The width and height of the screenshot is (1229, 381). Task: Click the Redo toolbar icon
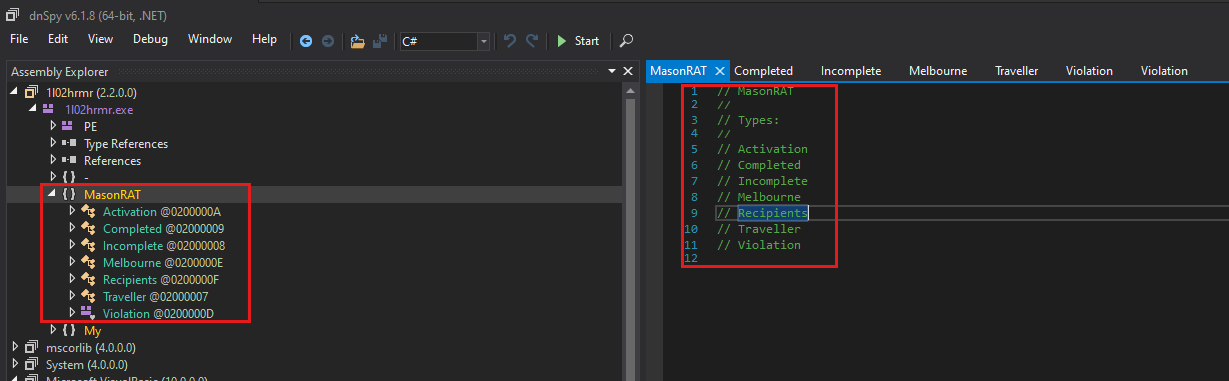point(533,41)
